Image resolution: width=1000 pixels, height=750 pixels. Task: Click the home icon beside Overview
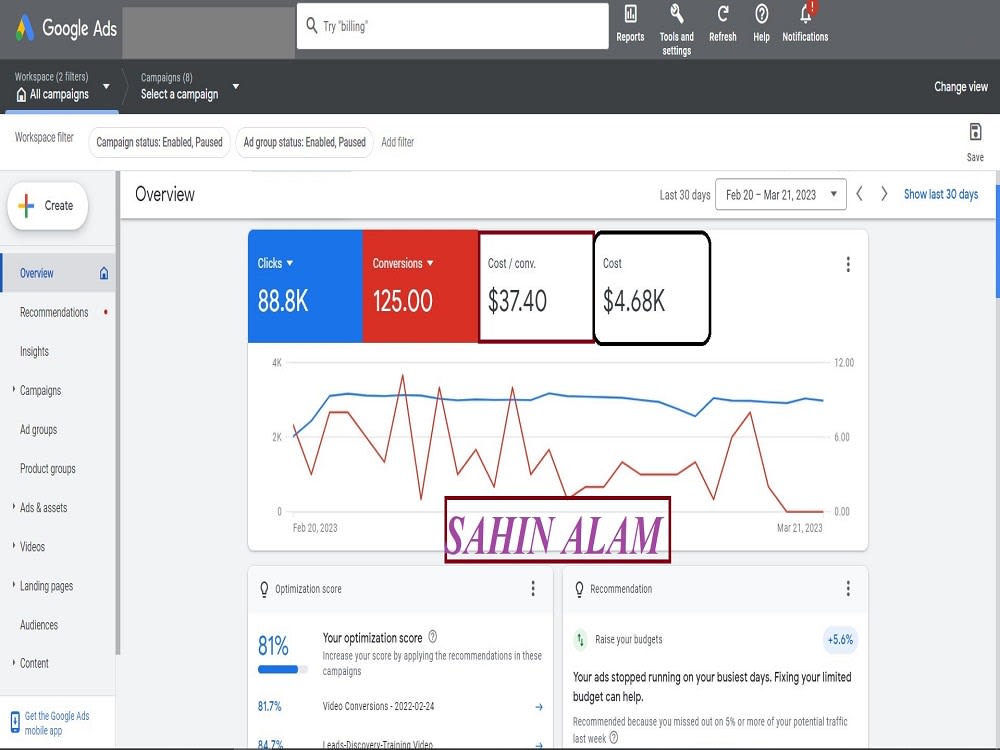(x=104, y=273)
